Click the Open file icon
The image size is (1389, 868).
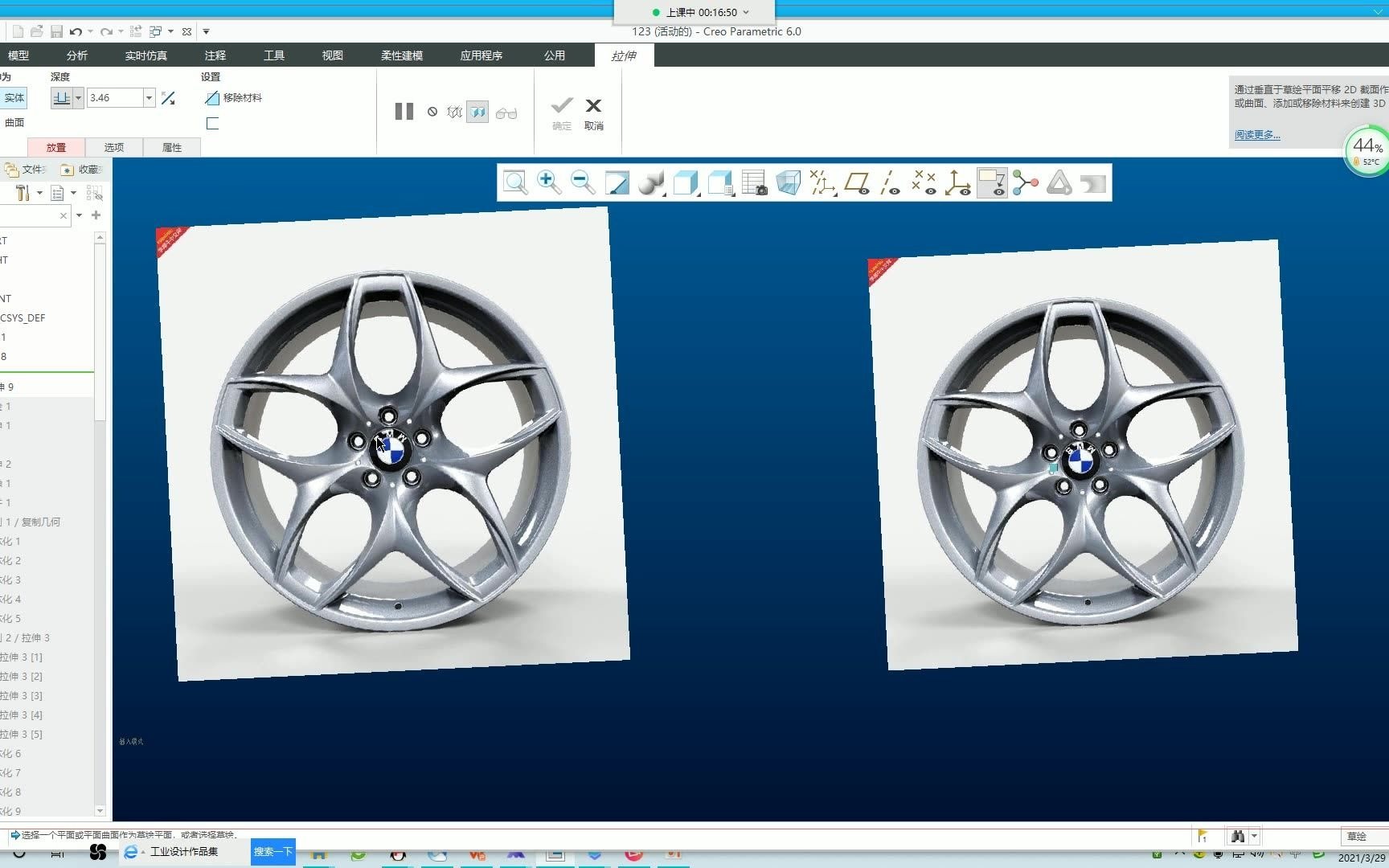(37, 31)
